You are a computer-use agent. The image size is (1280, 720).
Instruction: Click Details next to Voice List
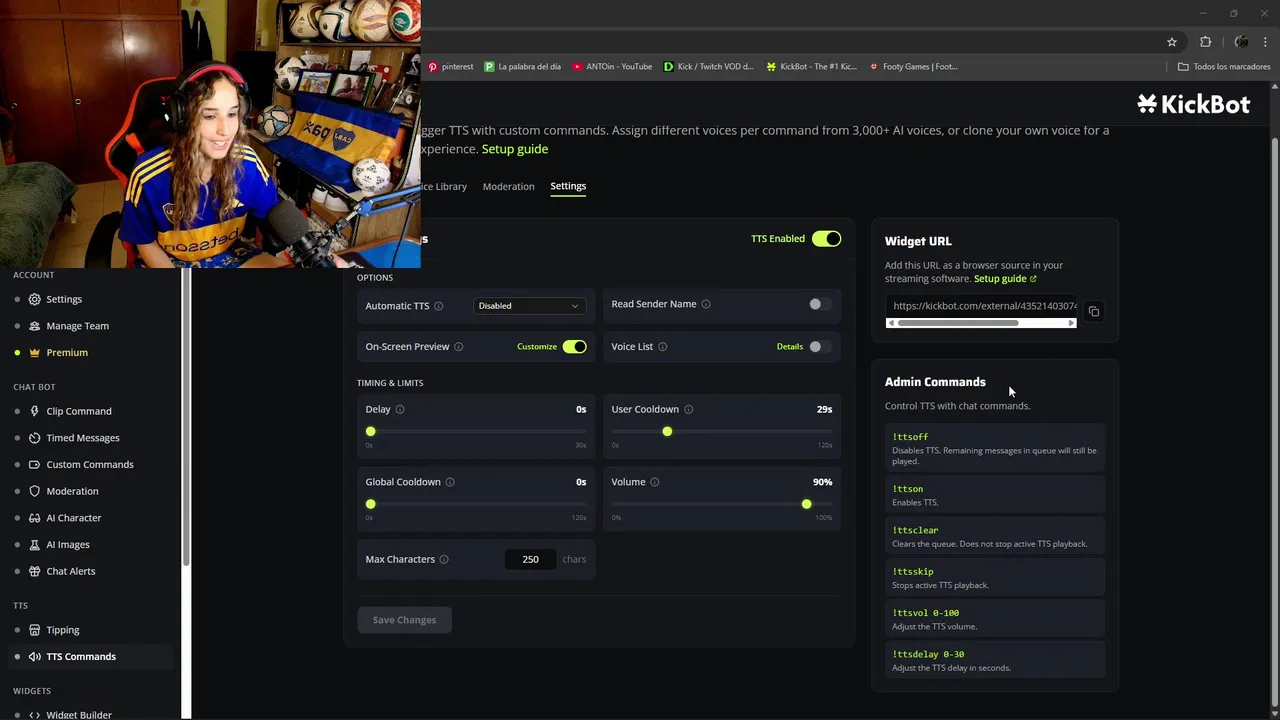[x=790, y=347]
